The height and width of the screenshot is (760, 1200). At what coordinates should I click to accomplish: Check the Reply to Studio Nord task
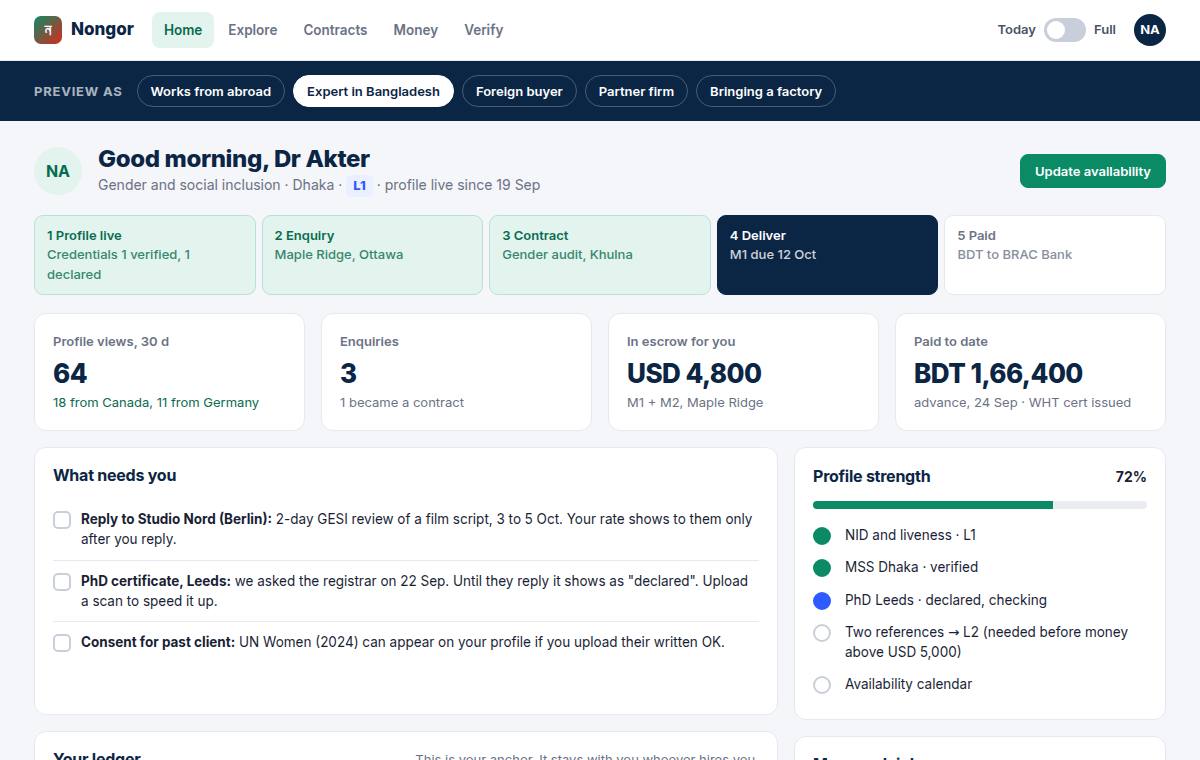tap(62, 520)
